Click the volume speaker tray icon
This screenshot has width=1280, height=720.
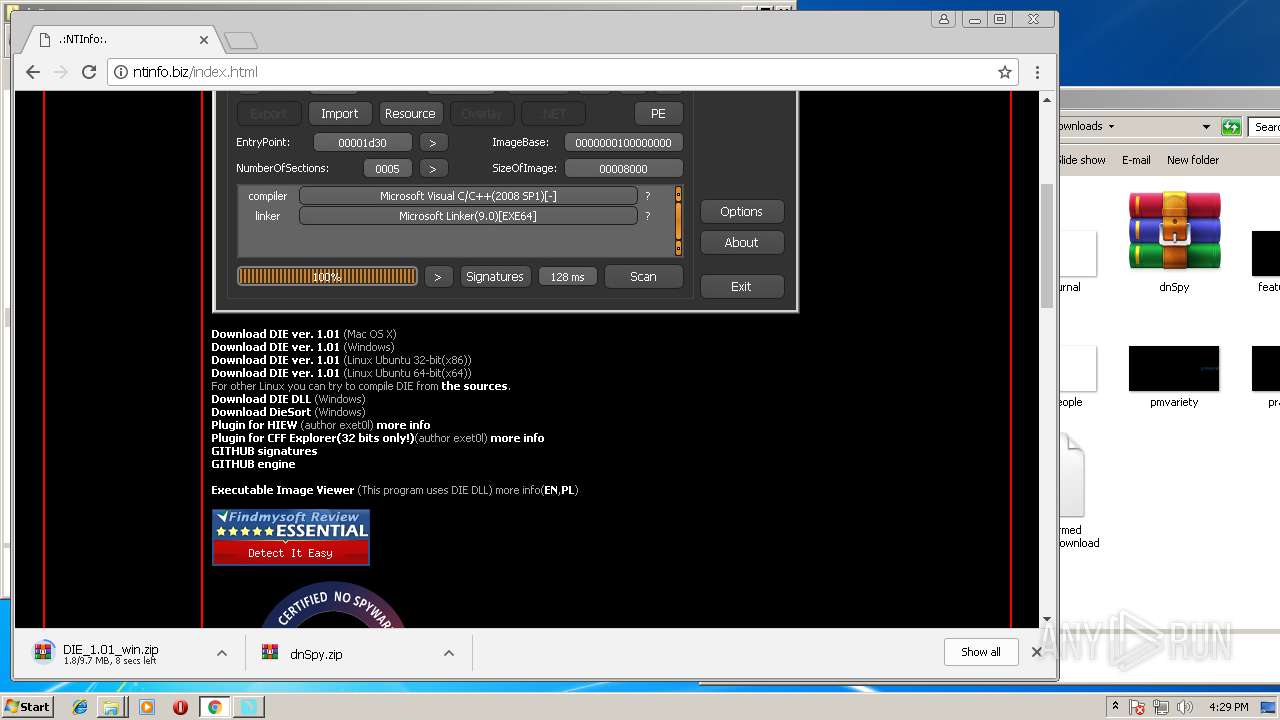pyautogui.click(x=1186, y=707)
